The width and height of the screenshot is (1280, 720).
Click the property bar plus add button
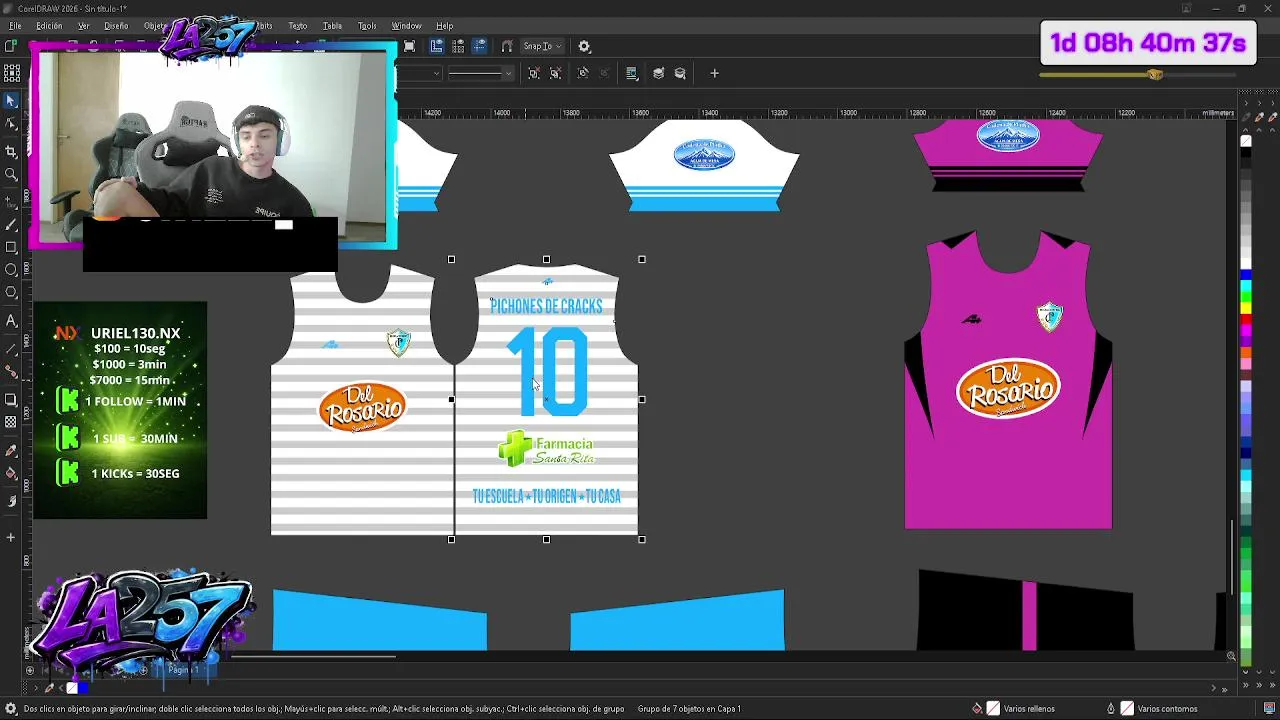714,73
